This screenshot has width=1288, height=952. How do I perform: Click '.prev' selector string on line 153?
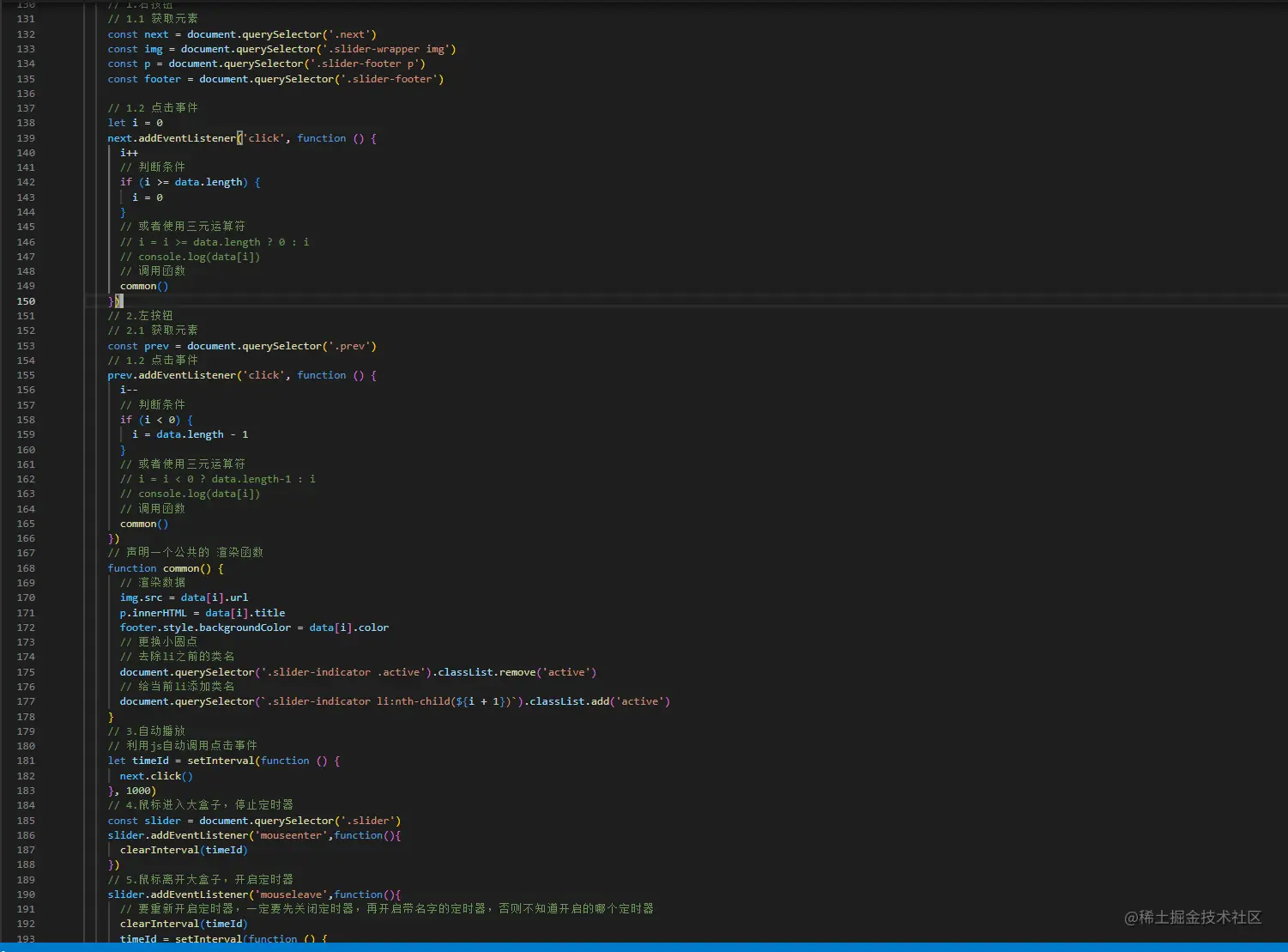[x=349, y=346]
